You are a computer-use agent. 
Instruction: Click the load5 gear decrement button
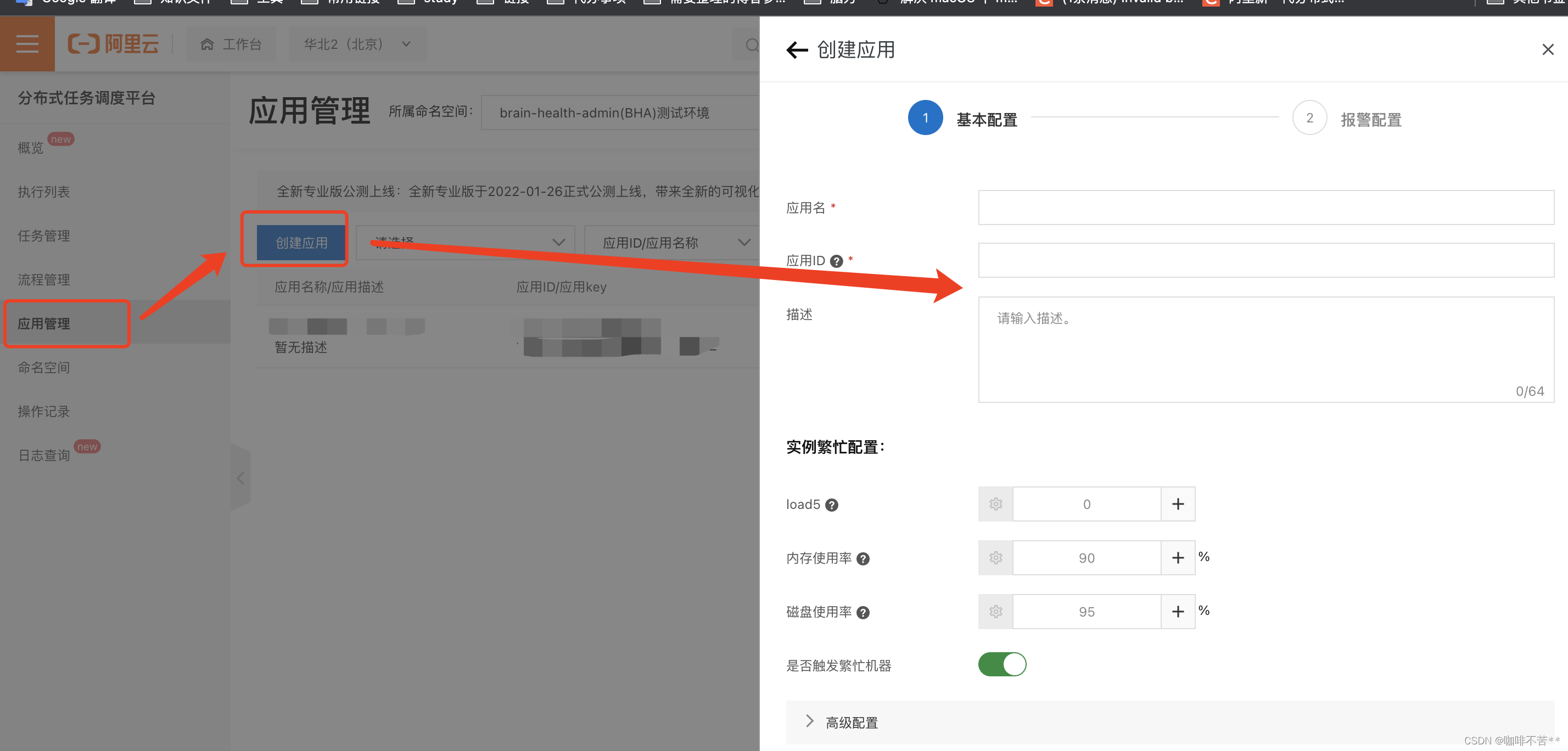click(995, 504)
